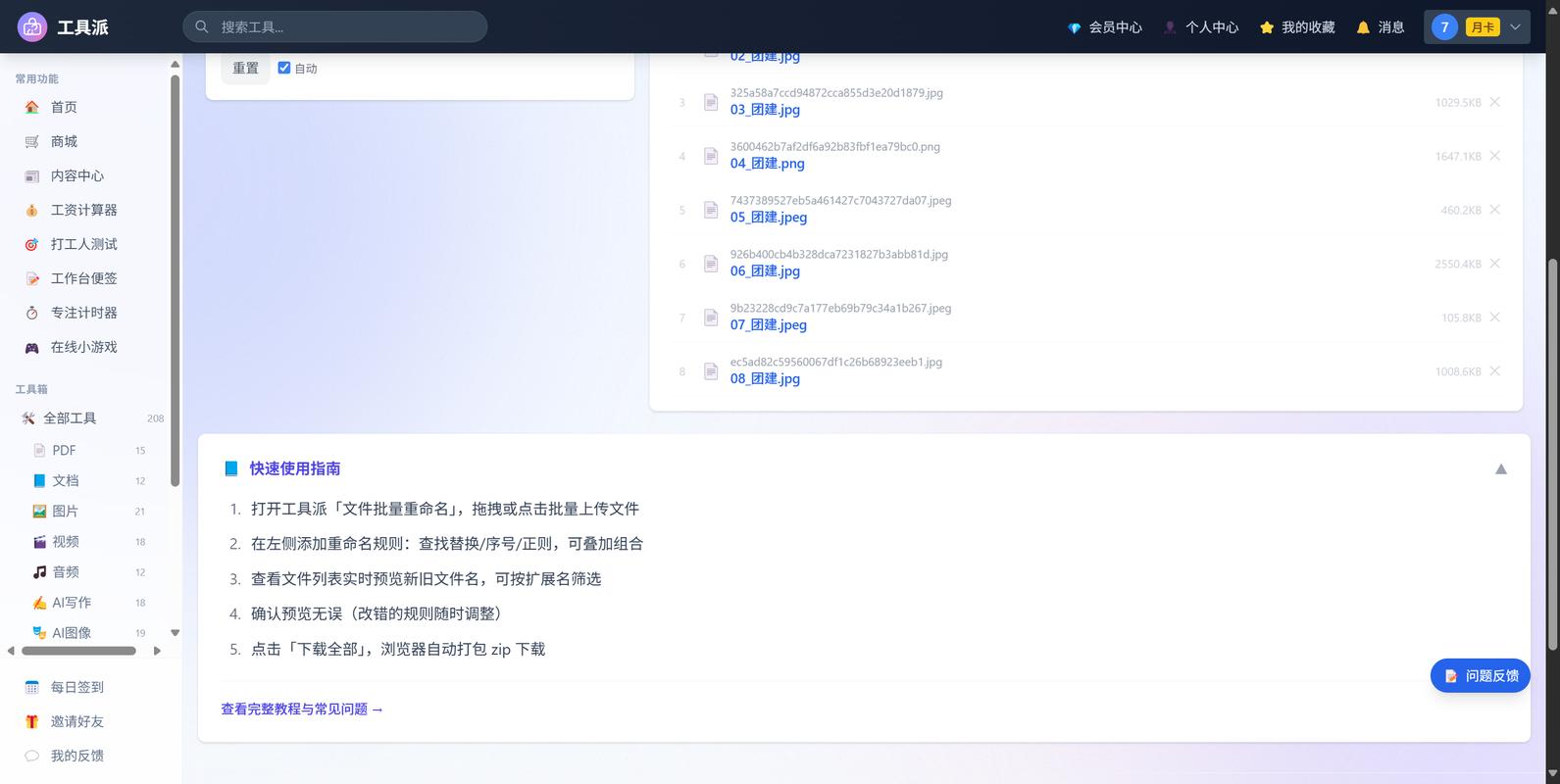The width and height of the screenshot is (1560, 784).
Task: Click the 搜索工具 search field
Action: coord(334,26)
